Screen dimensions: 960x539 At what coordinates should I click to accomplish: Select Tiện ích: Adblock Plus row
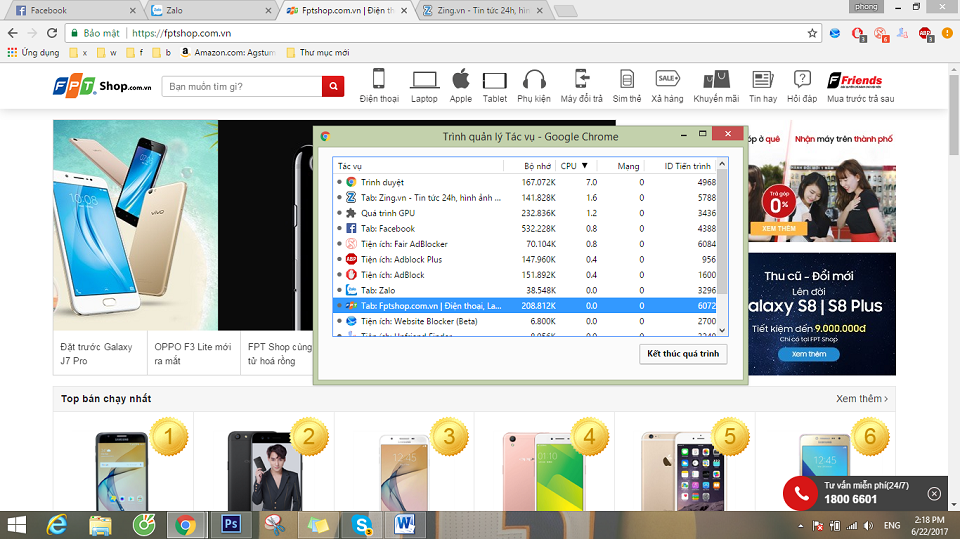525,260
